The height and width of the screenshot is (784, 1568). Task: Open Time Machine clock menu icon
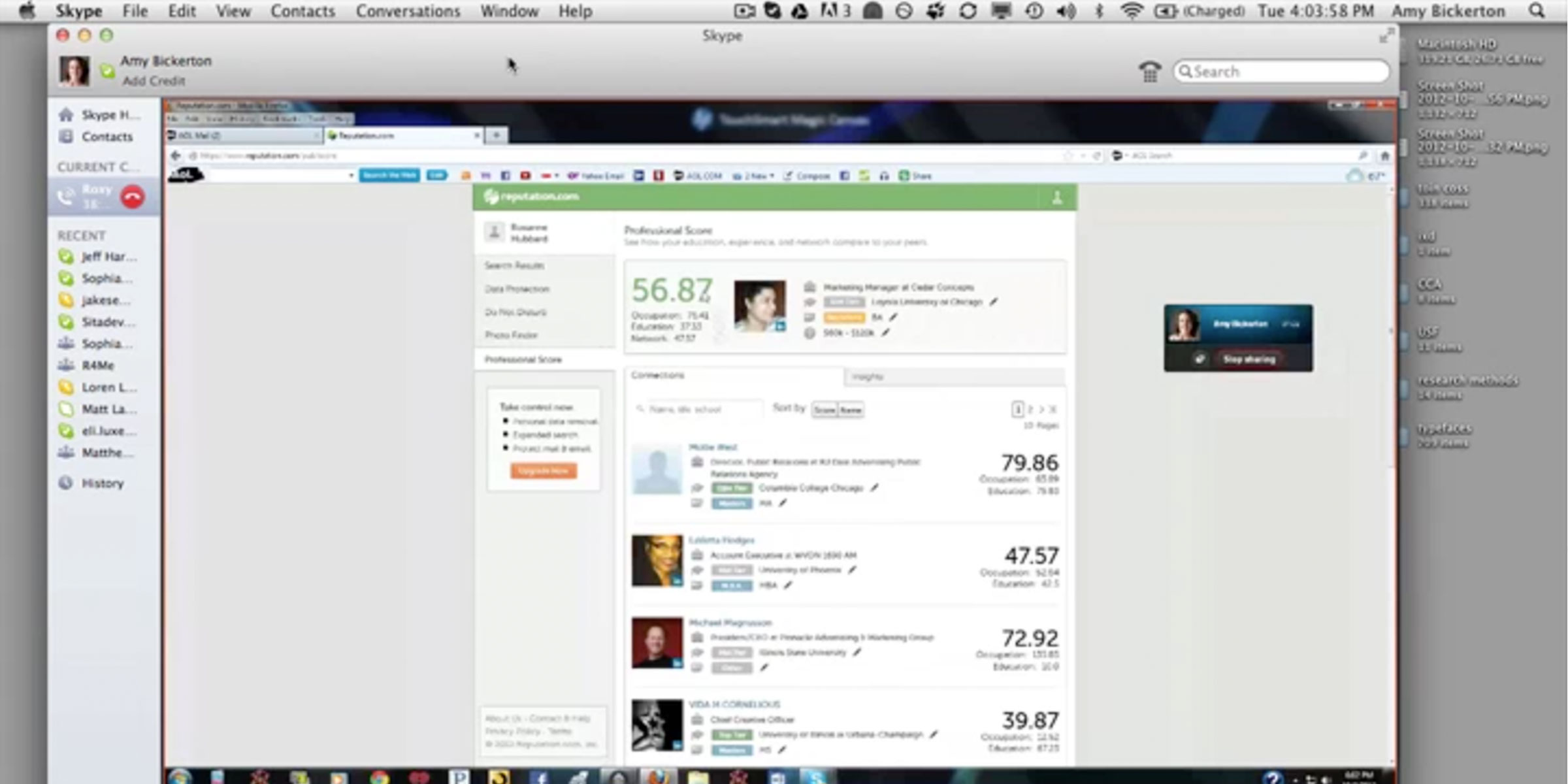tap(1034, 11)
